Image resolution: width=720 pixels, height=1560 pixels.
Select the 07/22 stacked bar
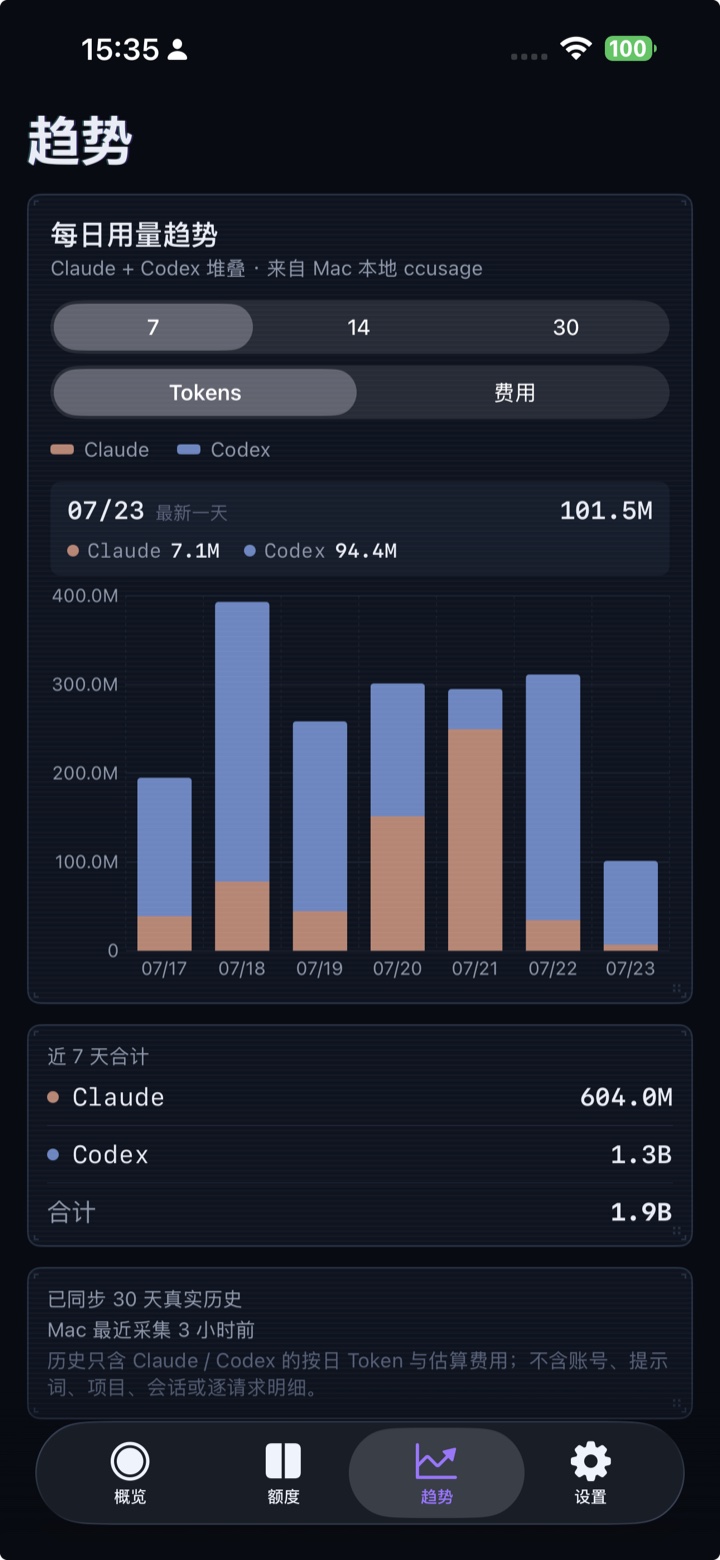coord(553,813)
